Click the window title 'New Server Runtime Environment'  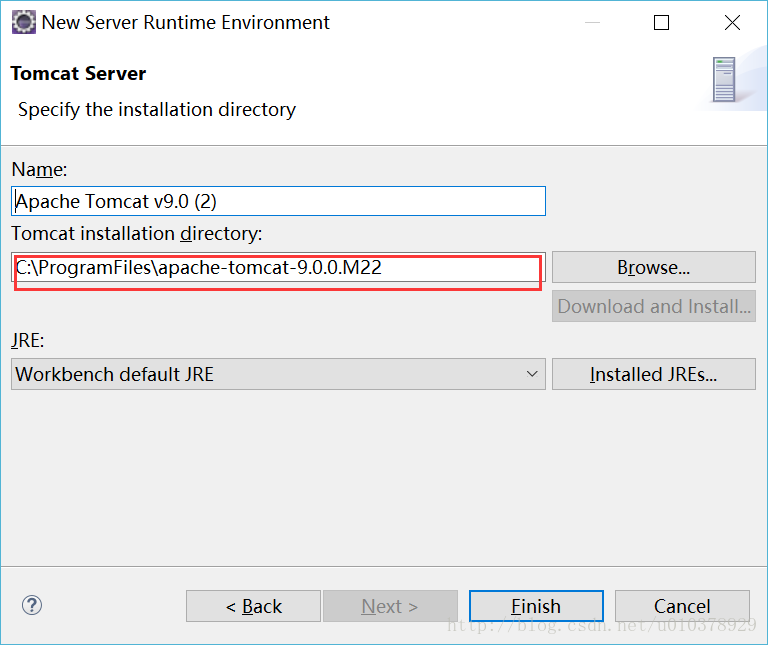(186, 23)
